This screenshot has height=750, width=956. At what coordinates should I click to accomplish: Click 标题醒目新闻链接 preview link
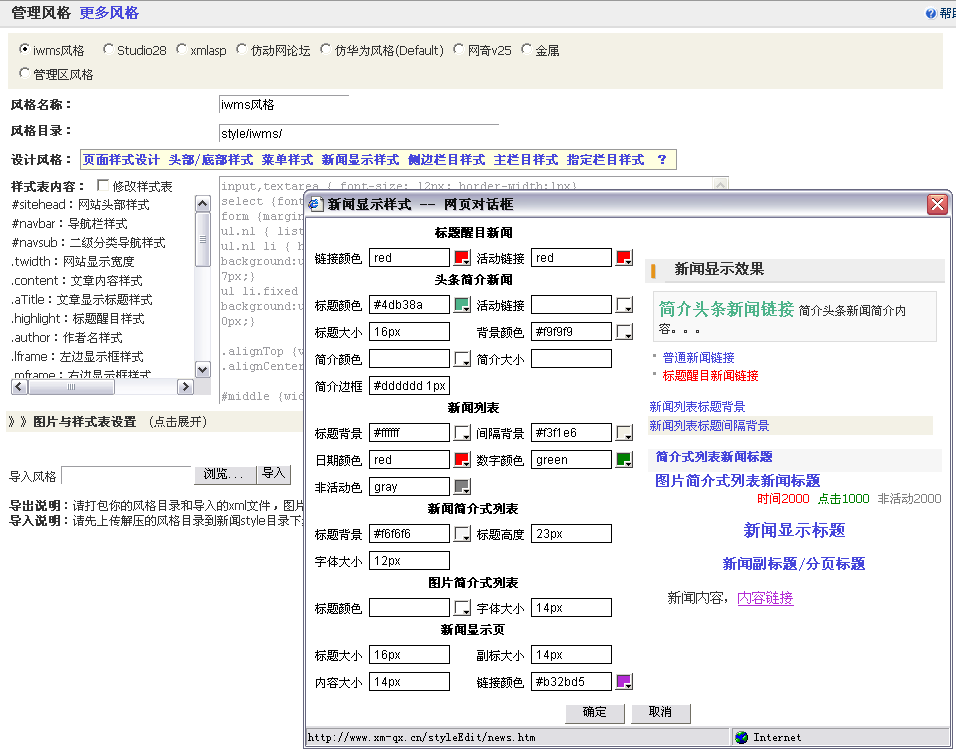710,376
